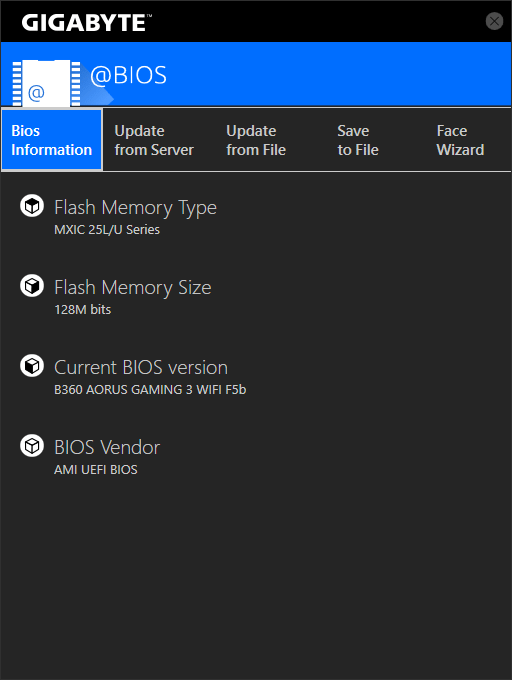The width and height of the screenshot is (512, 680).
Task: Click the BIOS Vendor cube icon
Action: pos(32,446)
